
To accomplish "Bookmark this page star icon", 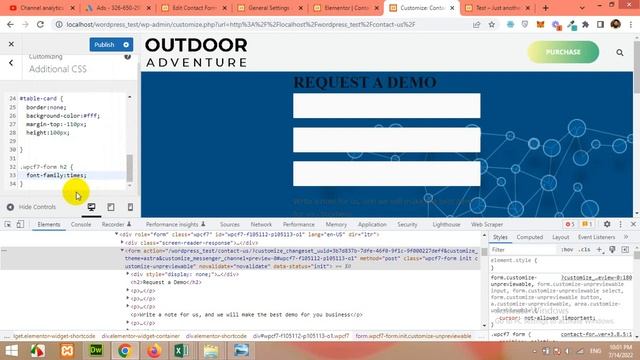I will coord(492,24).
